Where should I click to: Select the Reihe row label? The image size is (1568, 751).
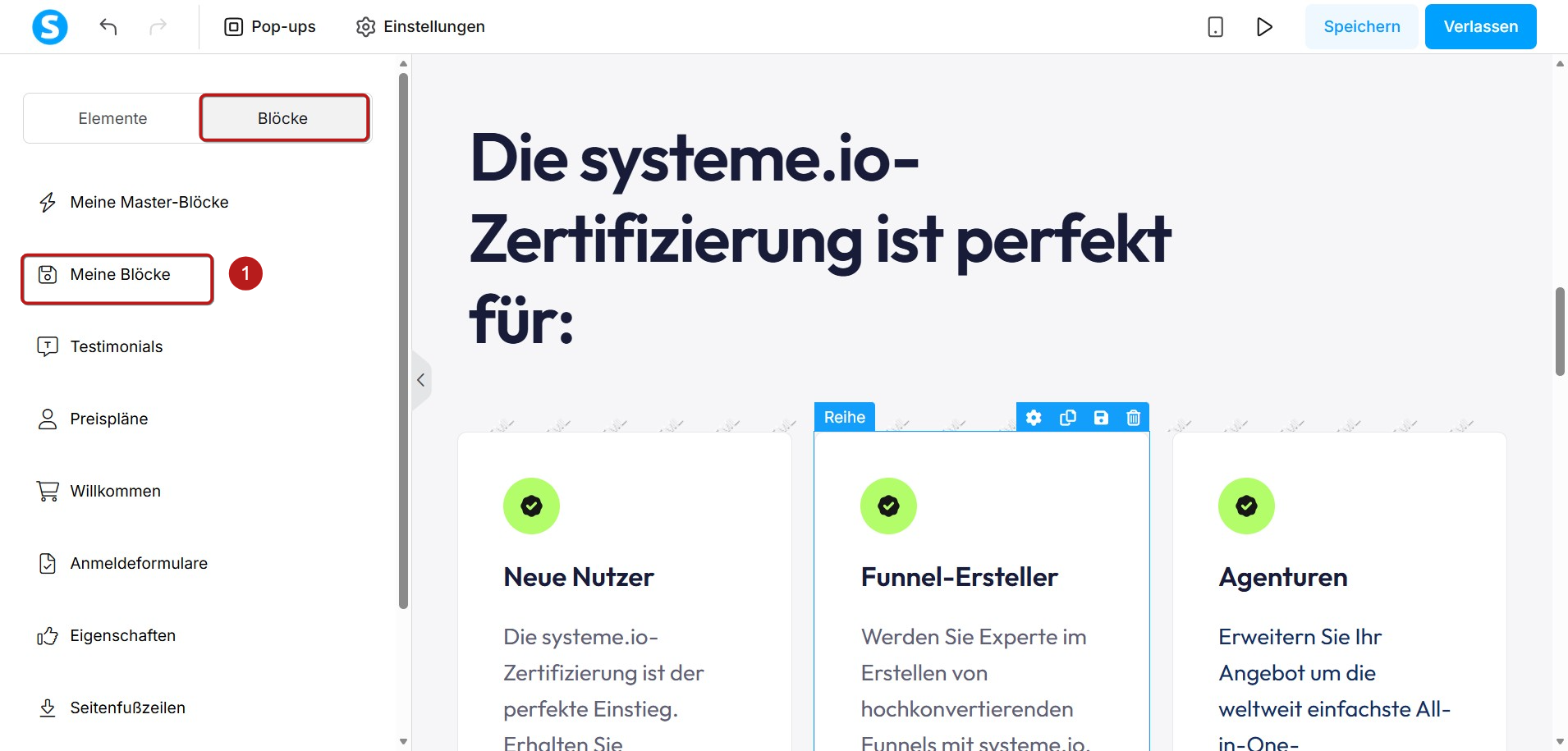[845, 417]
